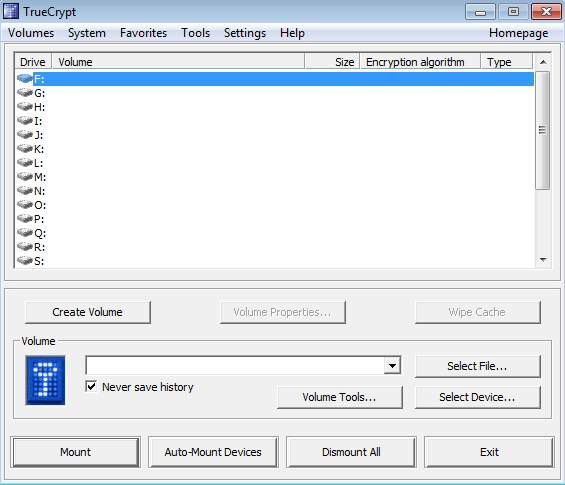Screen dimensions: 565x485
Task: Click the TrueCrypt title bar app icon
Action: pos(11,11)
